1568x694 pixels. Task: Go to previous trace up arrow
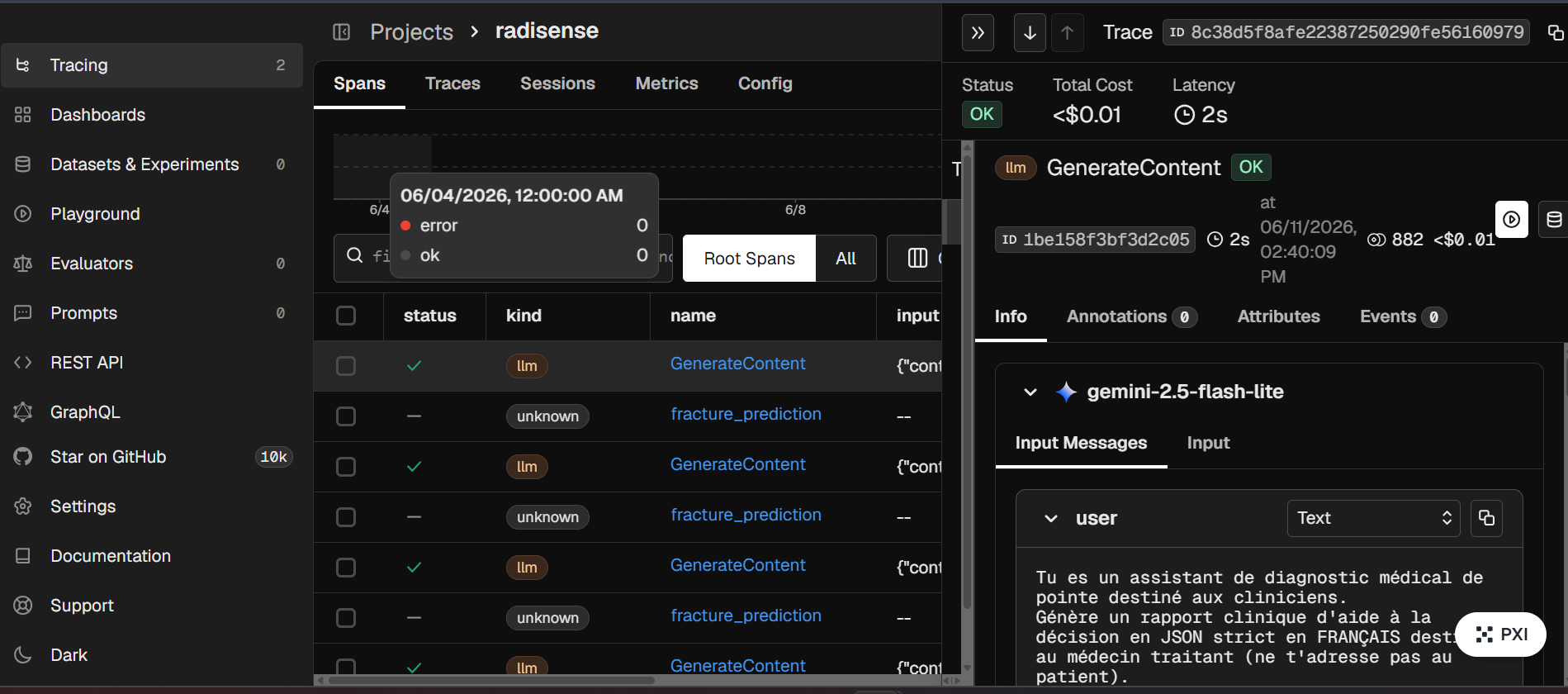point(1068,33)
